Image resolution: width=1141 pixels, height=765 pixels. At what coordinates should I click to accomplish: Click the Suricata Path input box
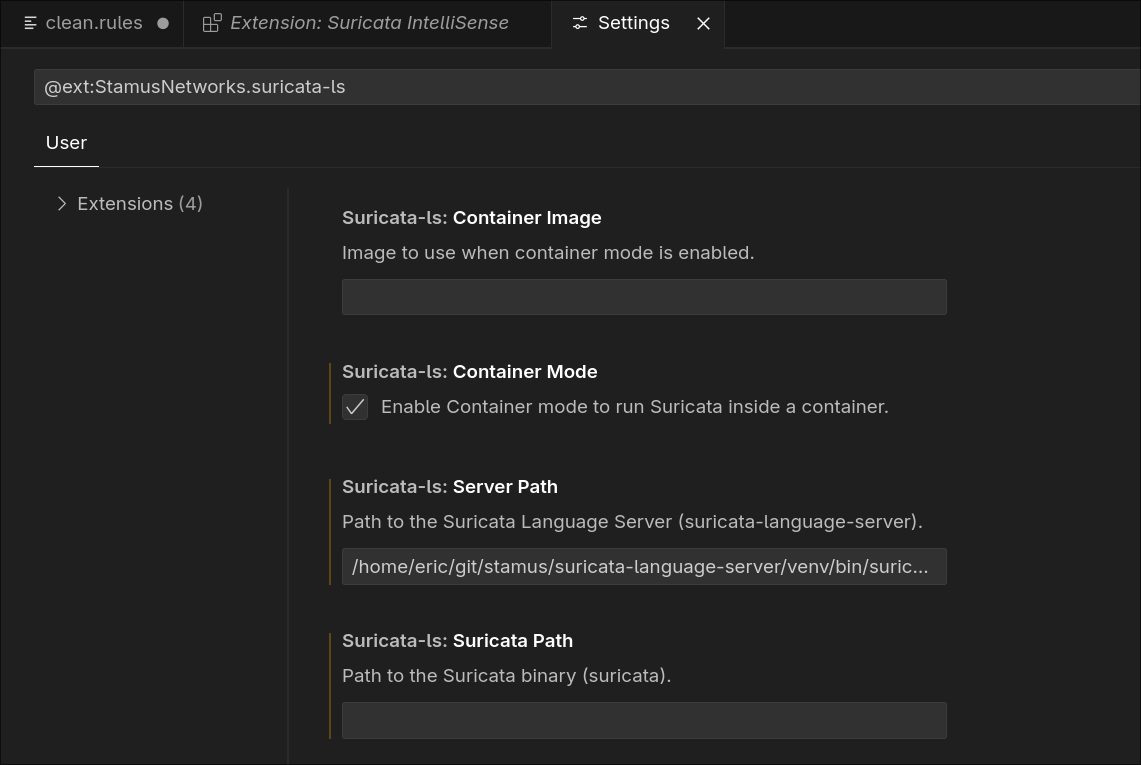[644, 720]
